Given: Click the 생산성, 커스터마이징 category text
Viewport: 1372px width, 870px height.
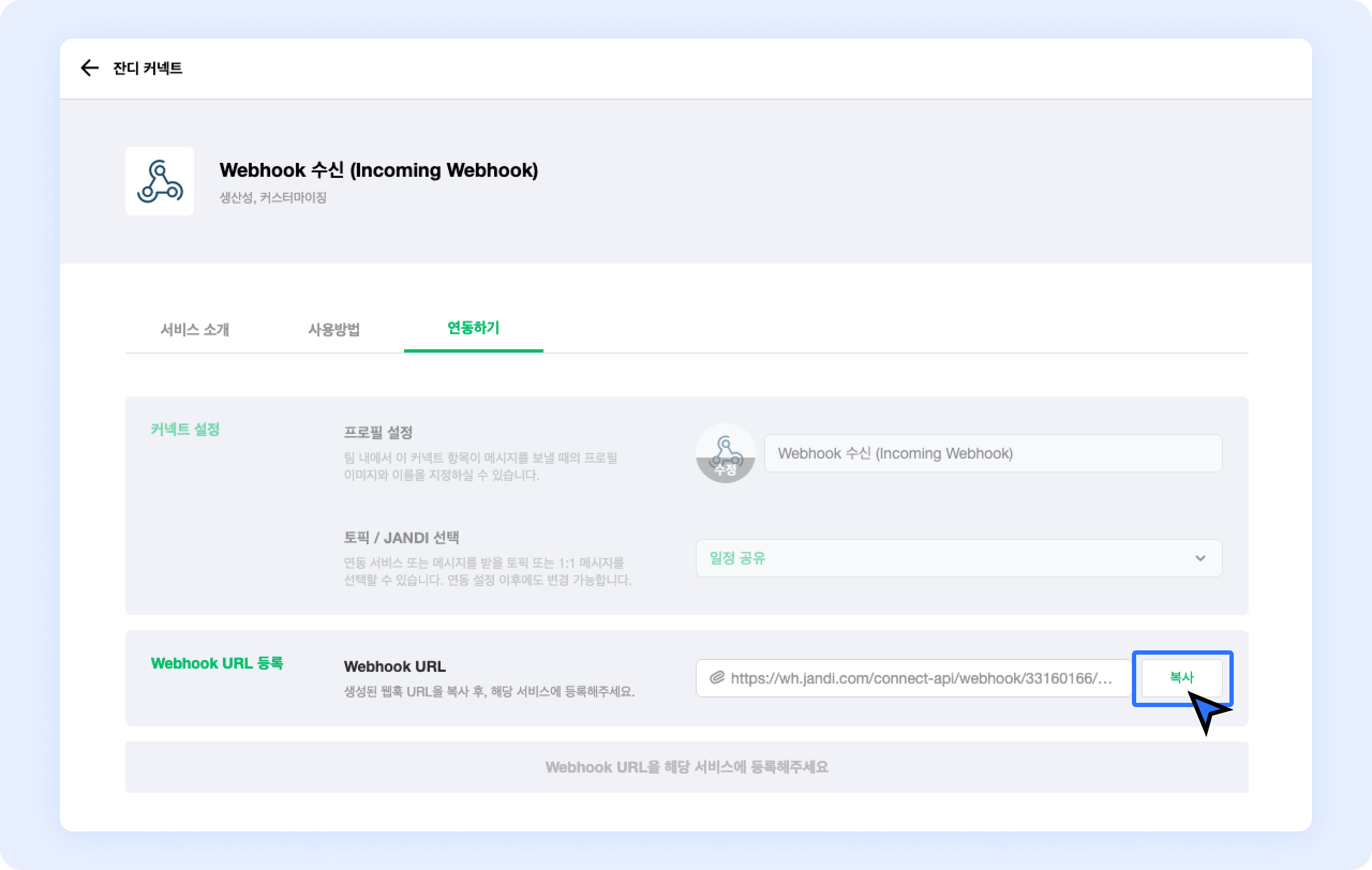Looking at the screenshot, I should (x=273, y=198).
